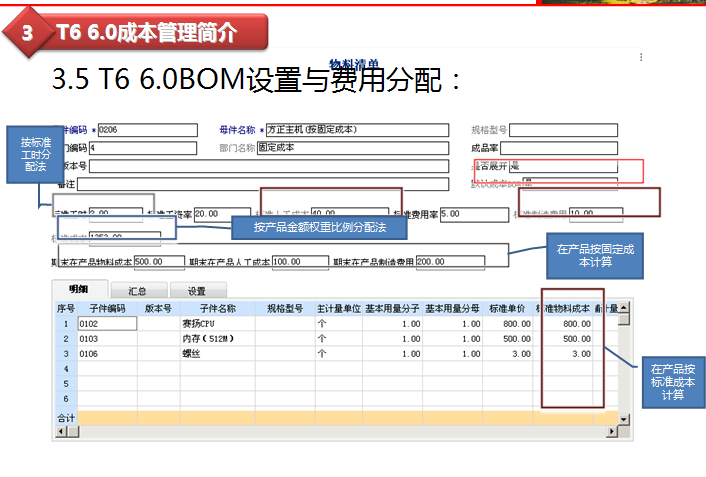
Task: Select the cell with code 0106
Action: tap(107, 354)
